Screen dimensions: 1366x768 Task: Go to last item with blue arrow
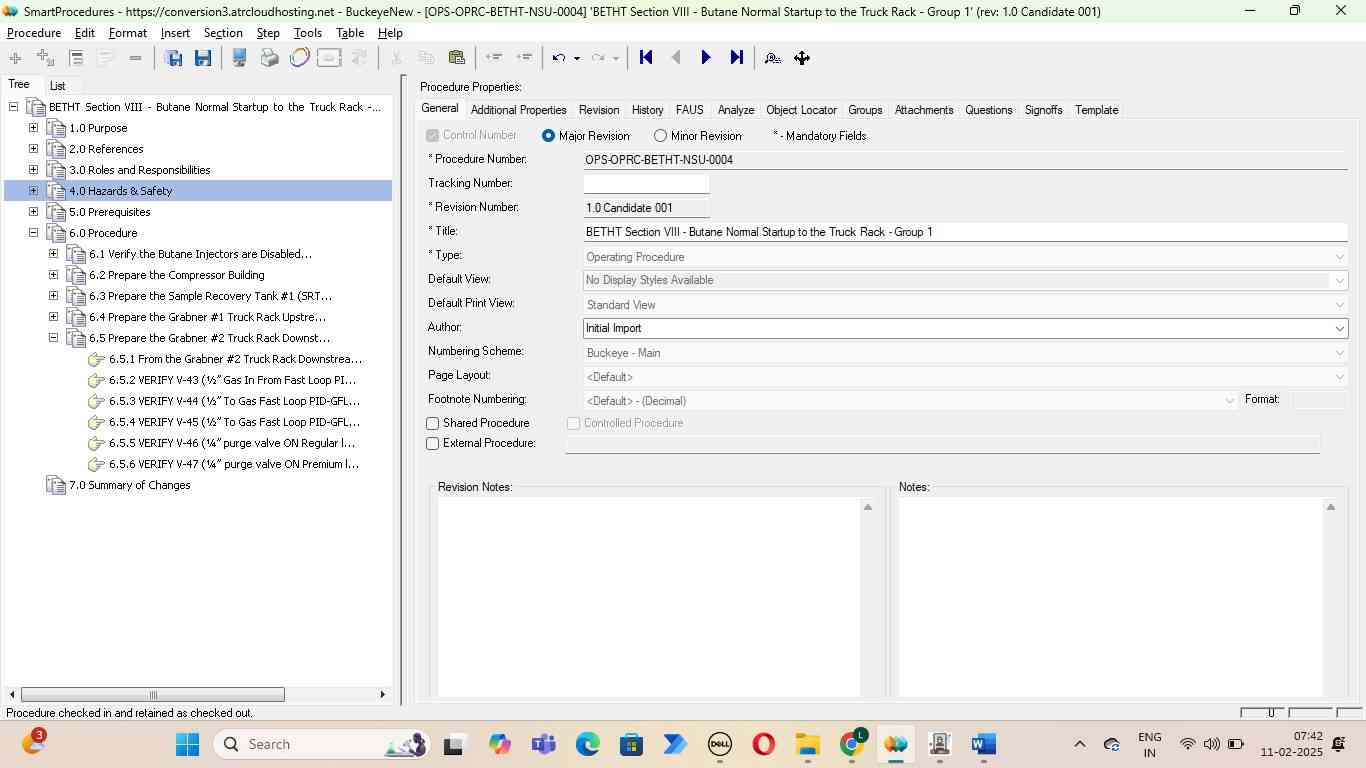737,58
